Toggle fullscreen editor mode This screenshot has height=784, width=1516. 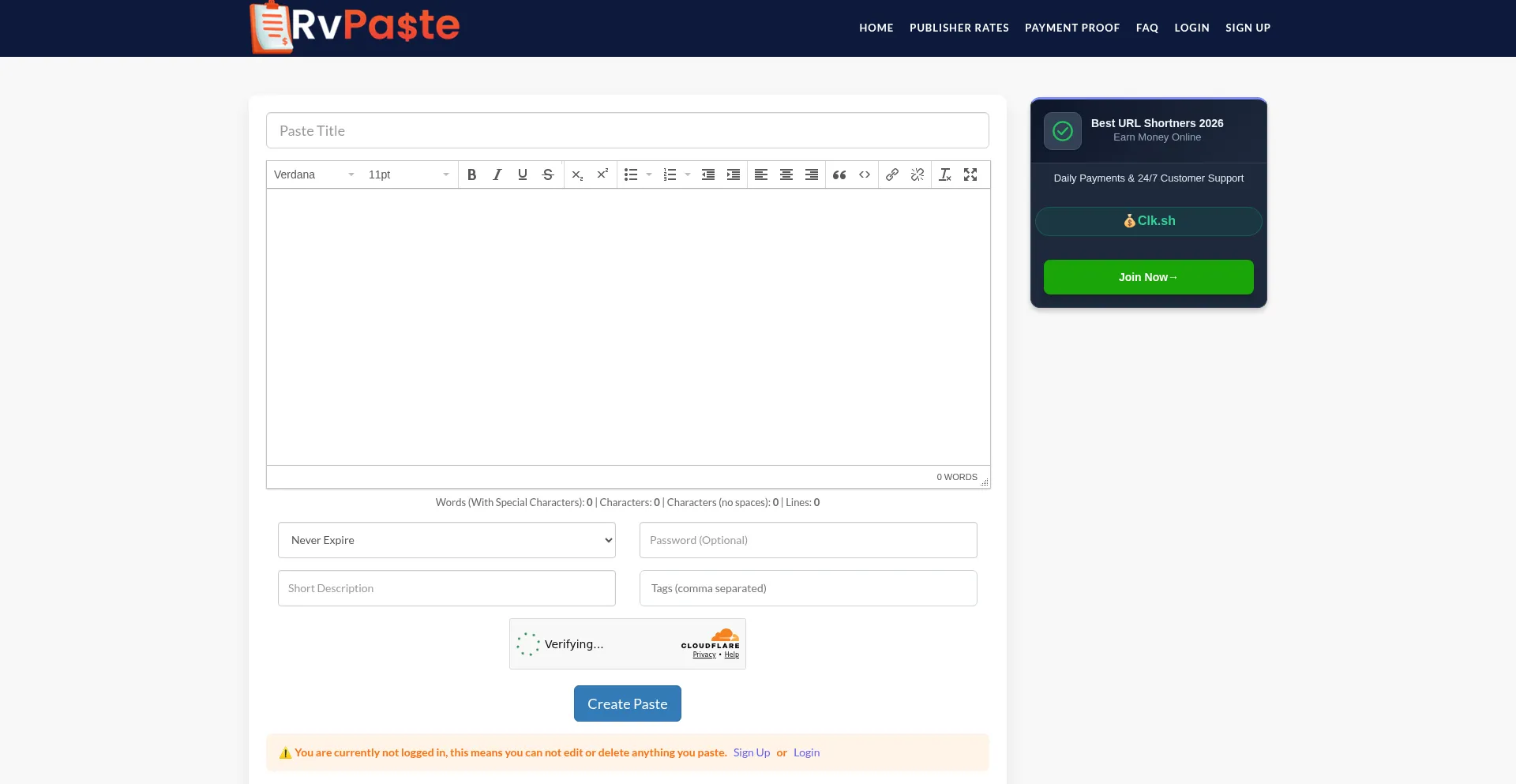[970, 174]
